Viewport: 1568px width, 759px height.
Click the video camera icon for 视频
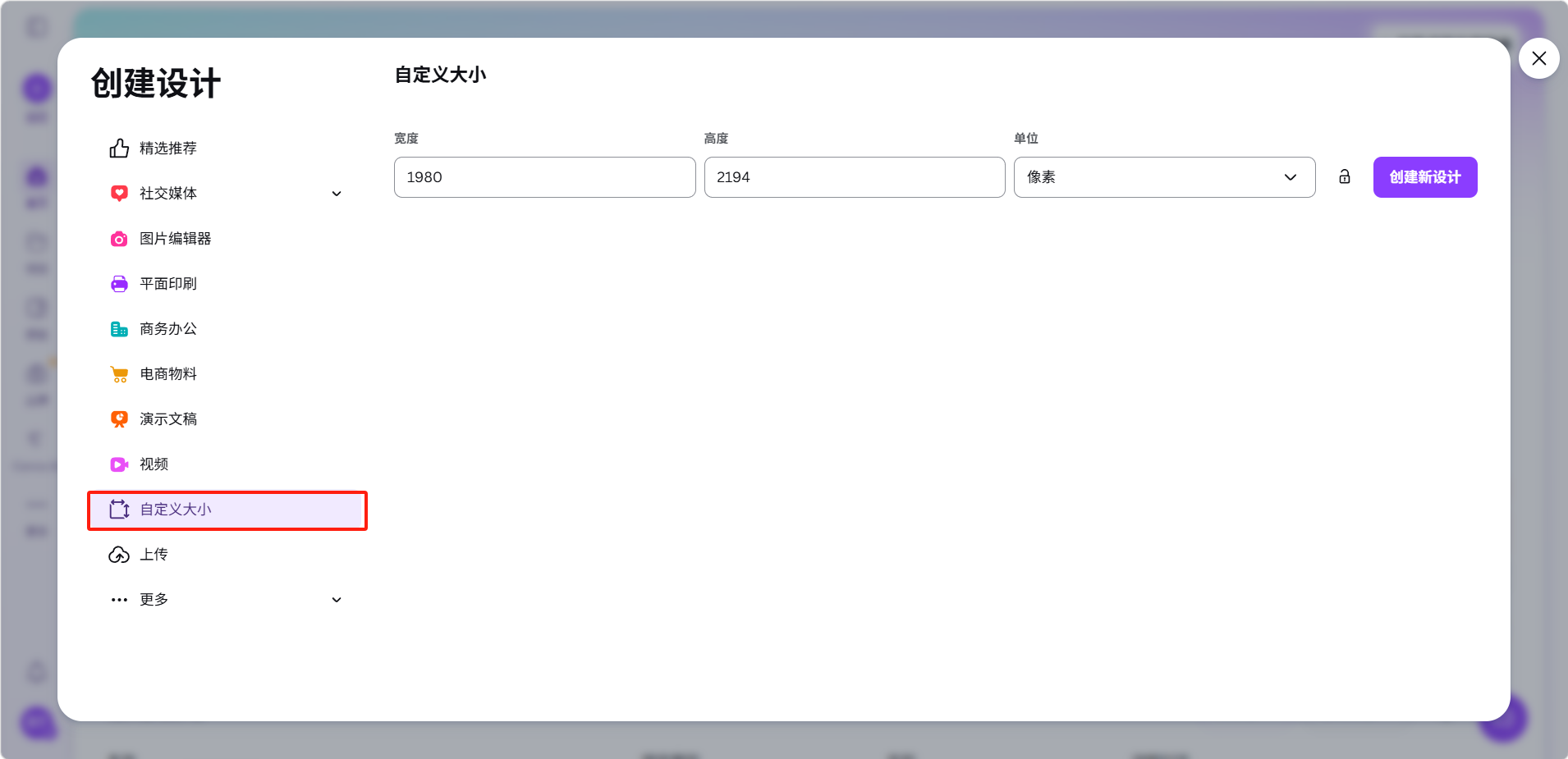pos(119,464)
